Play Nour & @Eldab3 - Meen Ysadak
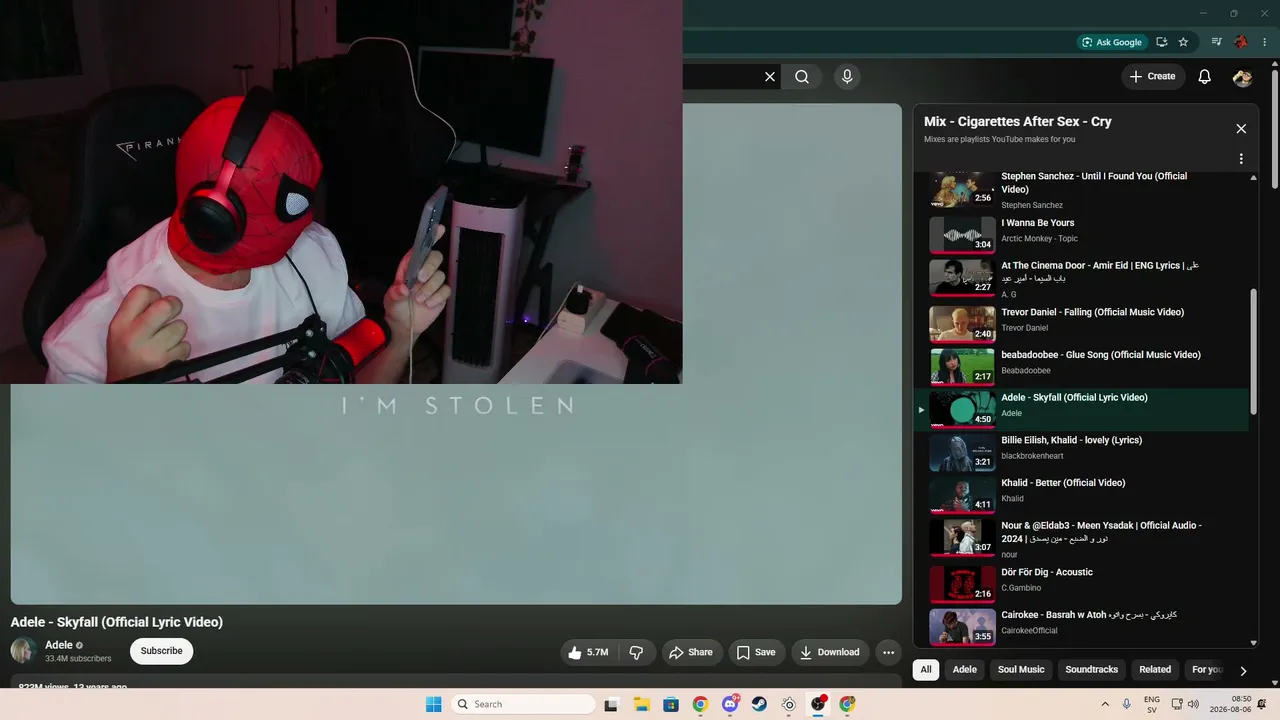 (x=1083, y=538)
